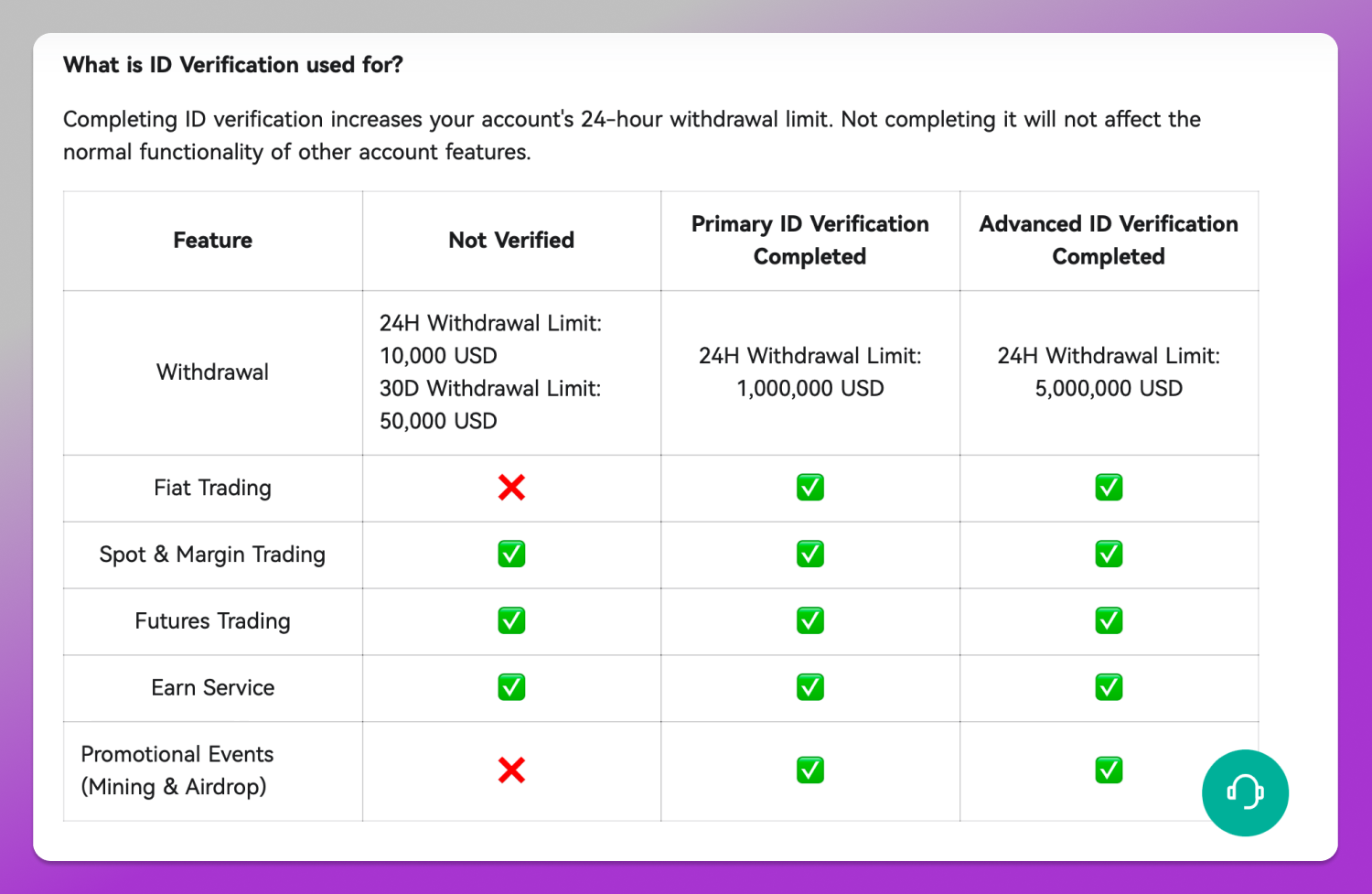
Task: Click green checkmark for Spot & Margin Advanced Verification
Action: [1109, 555]
